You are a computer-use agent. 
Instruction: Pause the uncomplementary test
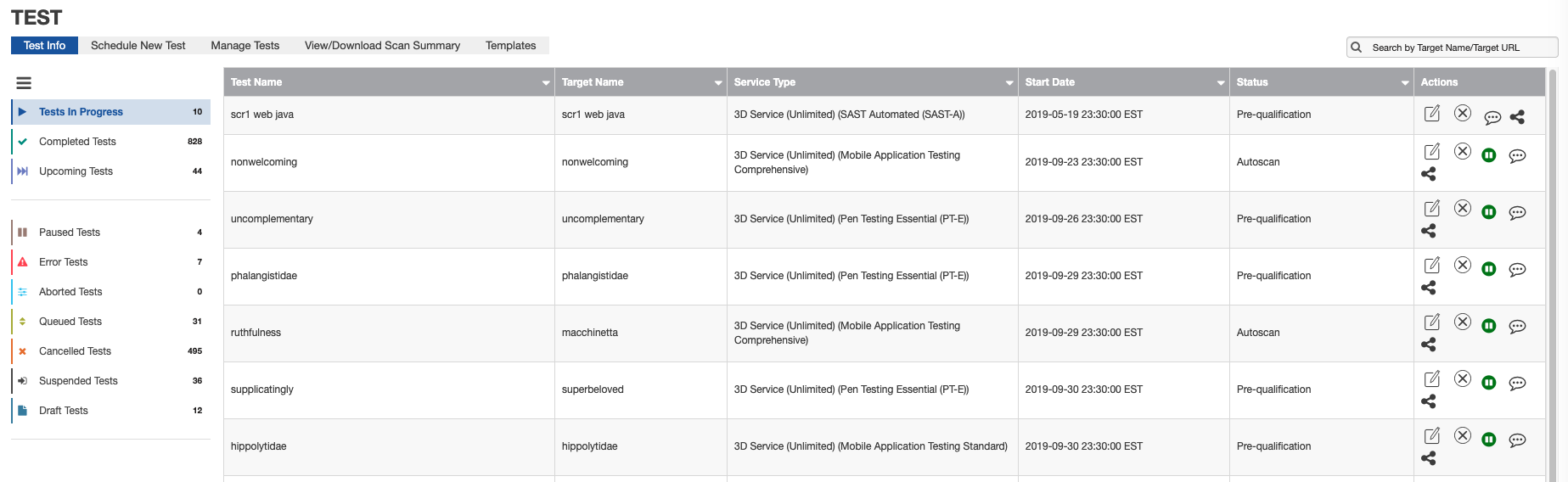[x=1489, y=212]
